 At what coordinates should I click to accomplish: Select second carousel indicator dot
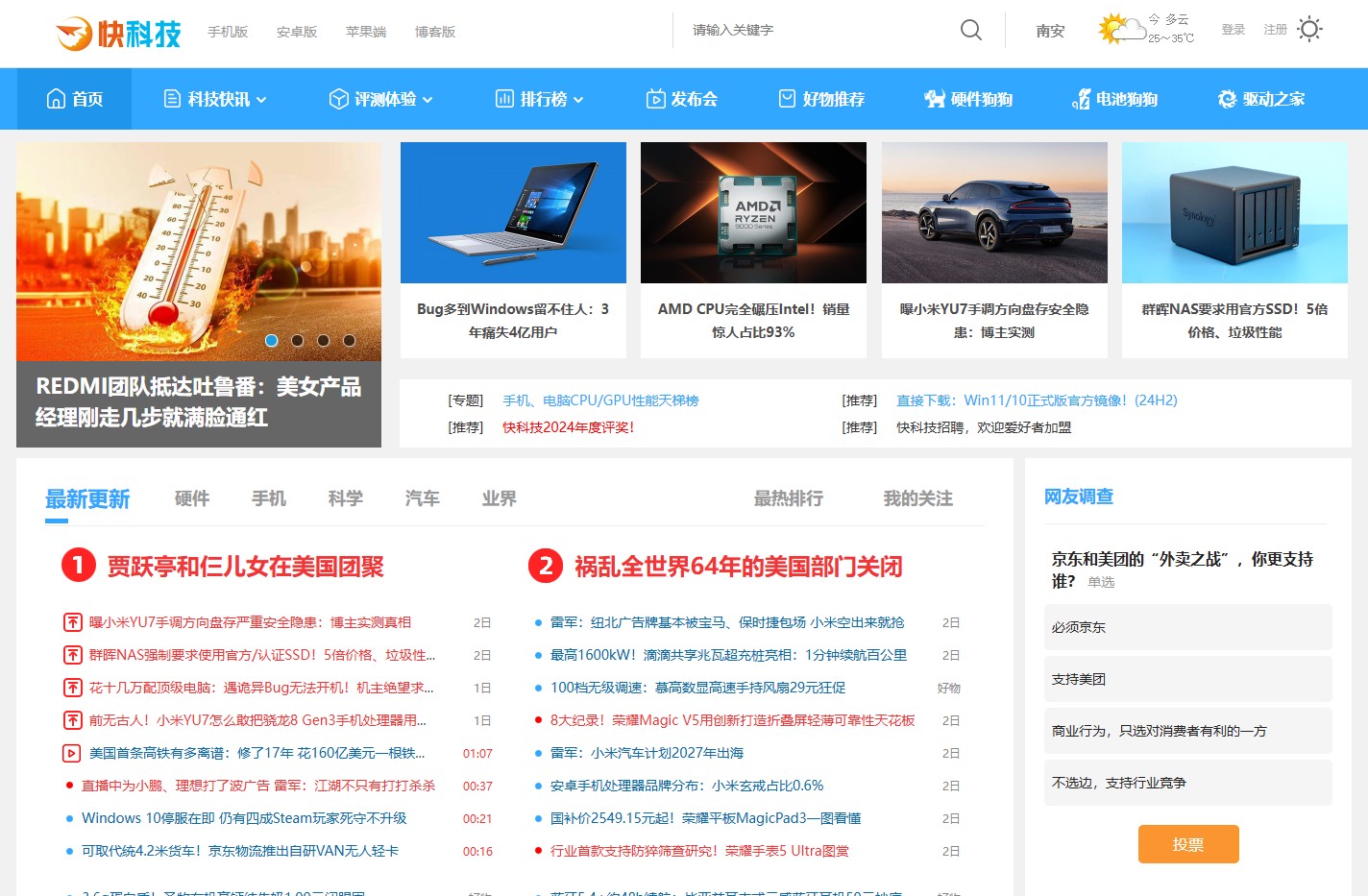tap(298, 340)
